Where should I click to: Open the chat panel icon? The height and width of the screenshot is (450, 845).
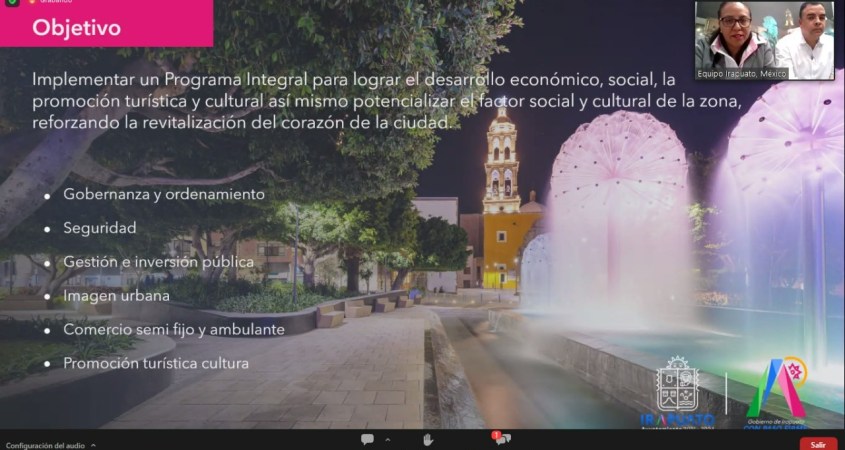tap(367, 439)
